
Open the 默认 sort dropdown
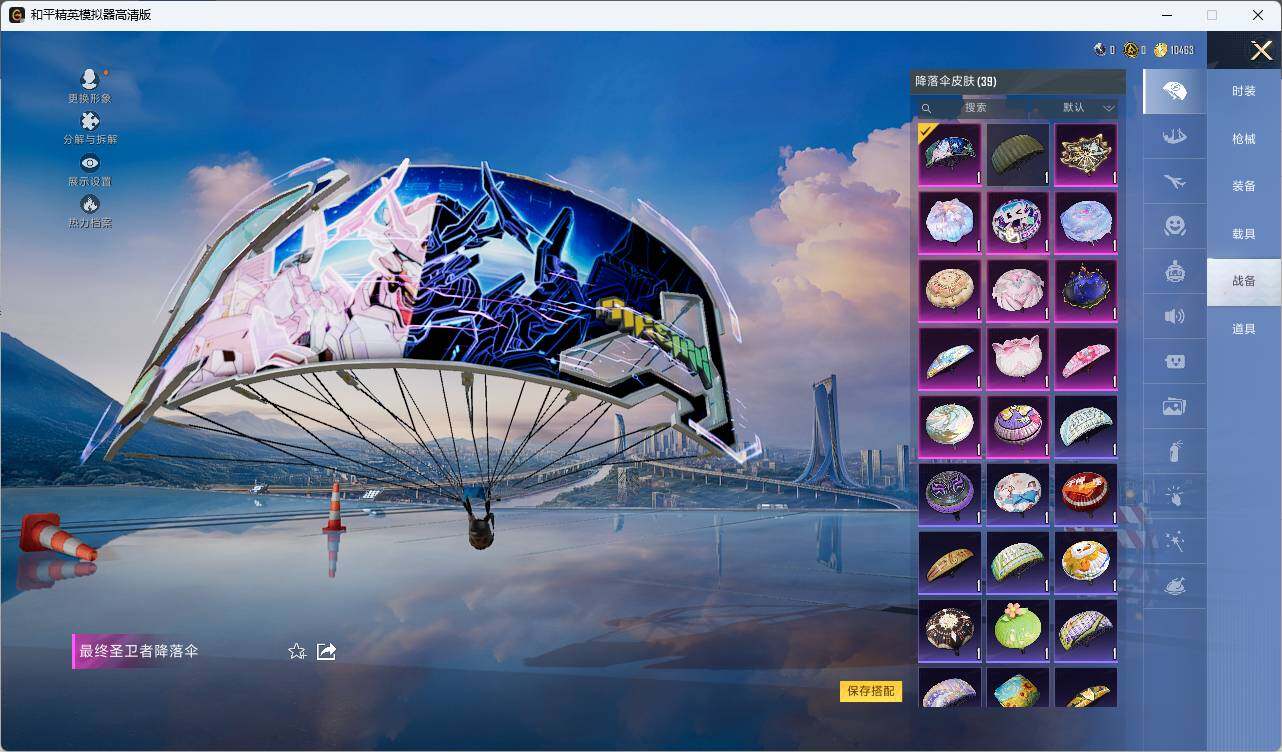pyautogui.click(x=1088, y=107)
